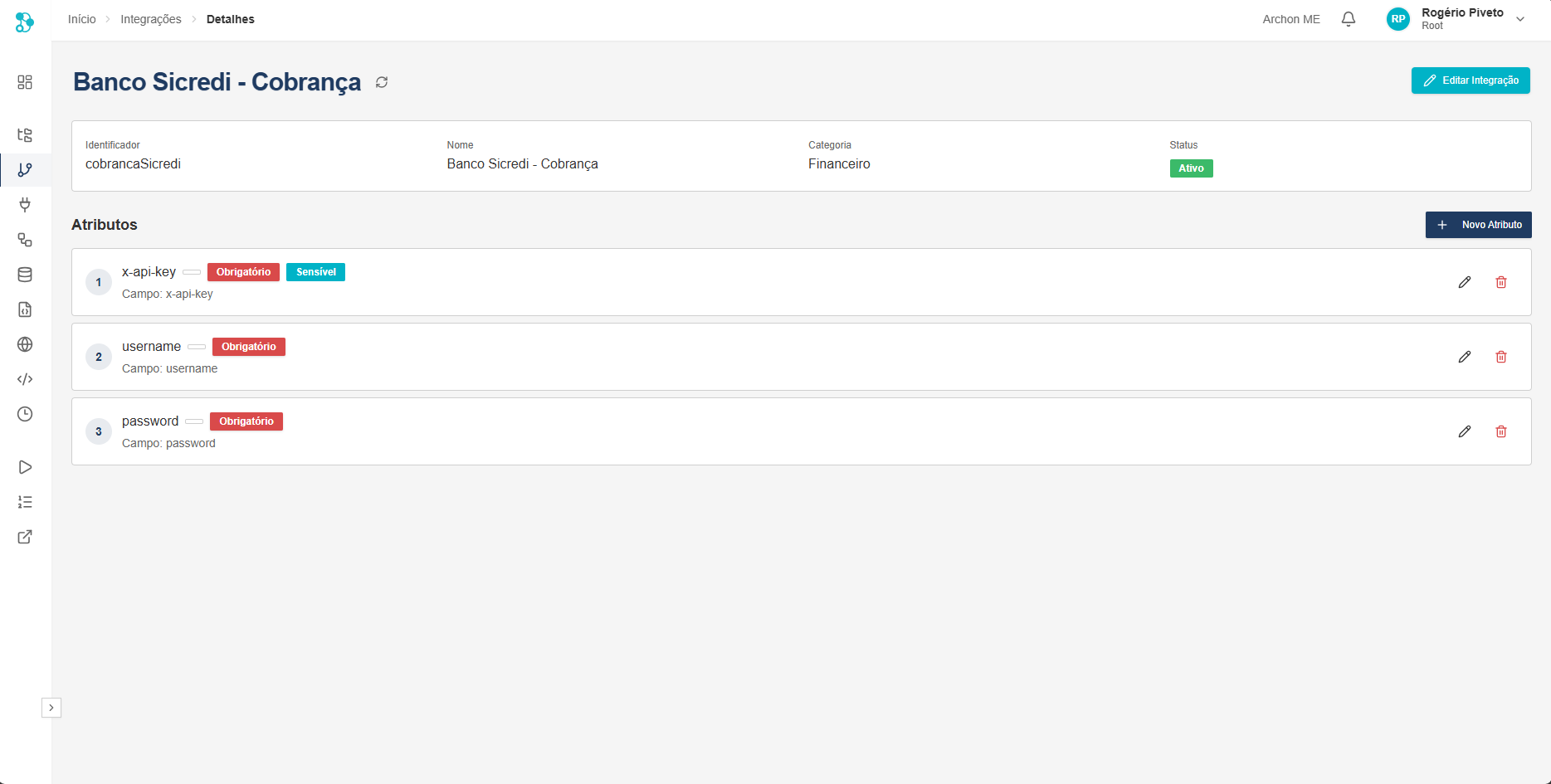
Task: Click the Editar Integração button
Action: pyautogui.click(x=1471, y=80)
